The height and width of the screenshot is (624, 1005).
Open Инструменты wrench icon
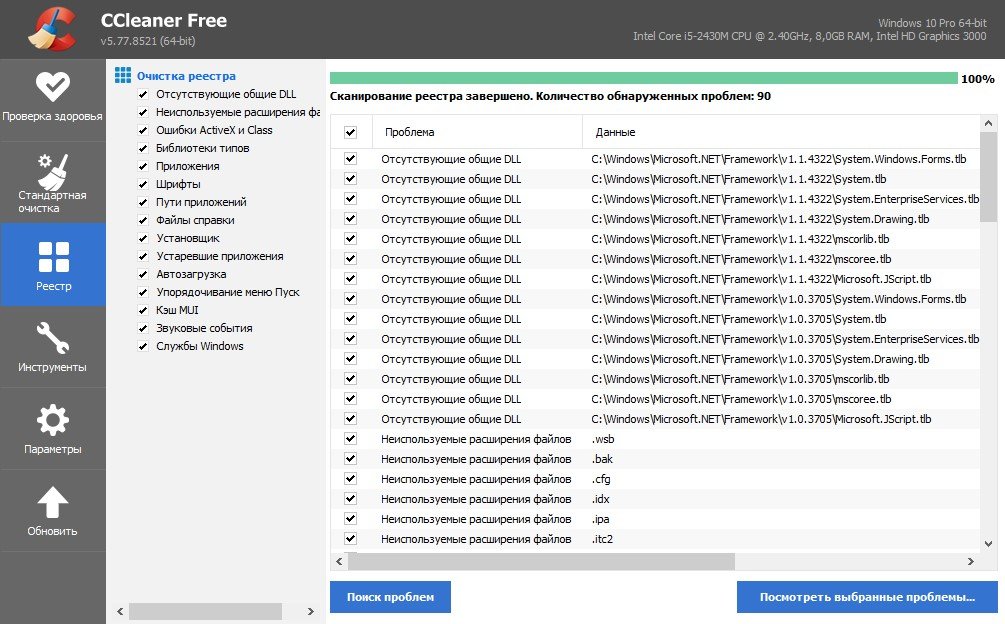tap(52, 337)
